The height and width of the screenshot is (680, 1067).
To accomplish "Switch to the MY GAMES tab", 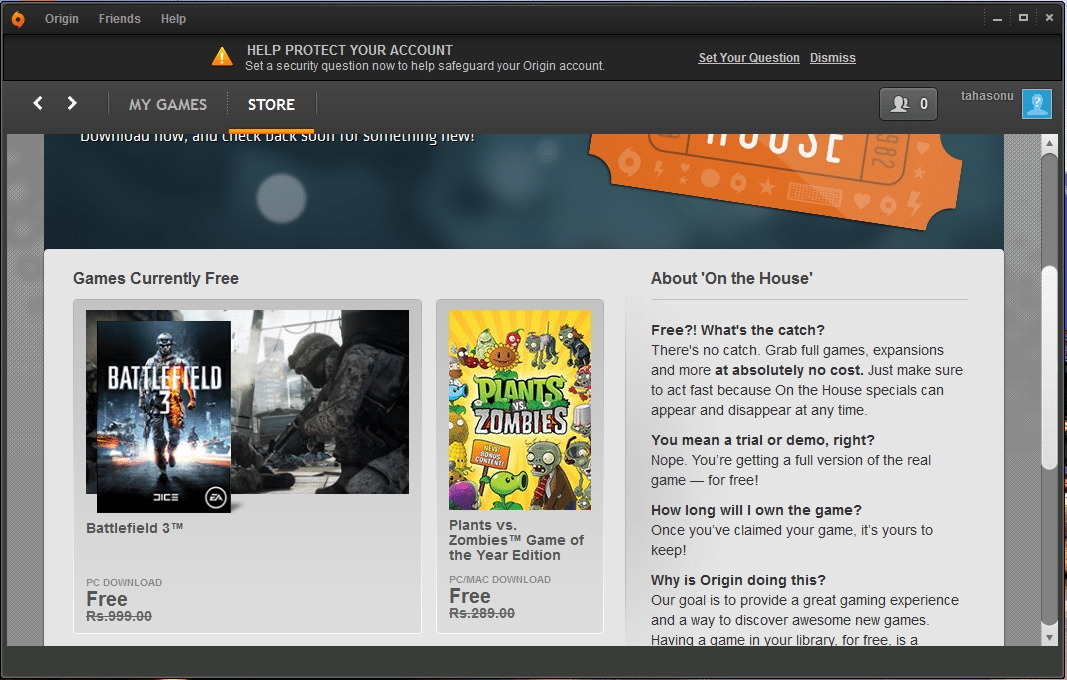I will (x=167, y=104).
